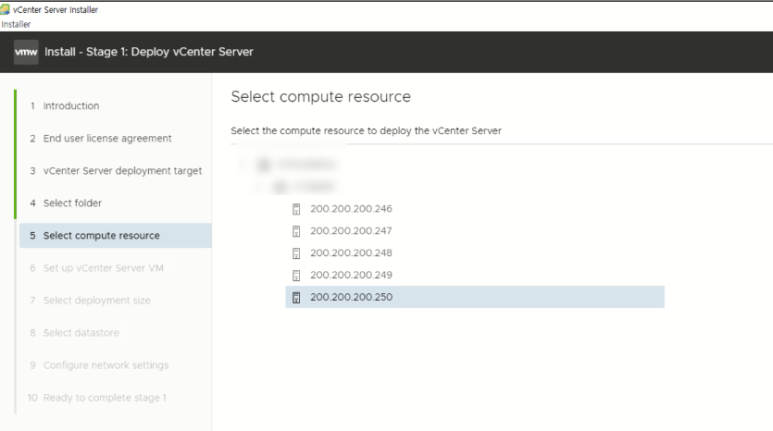Click the vCenter Server Installer title icon
The image size is (773, 431).
[x=5, y=9]
